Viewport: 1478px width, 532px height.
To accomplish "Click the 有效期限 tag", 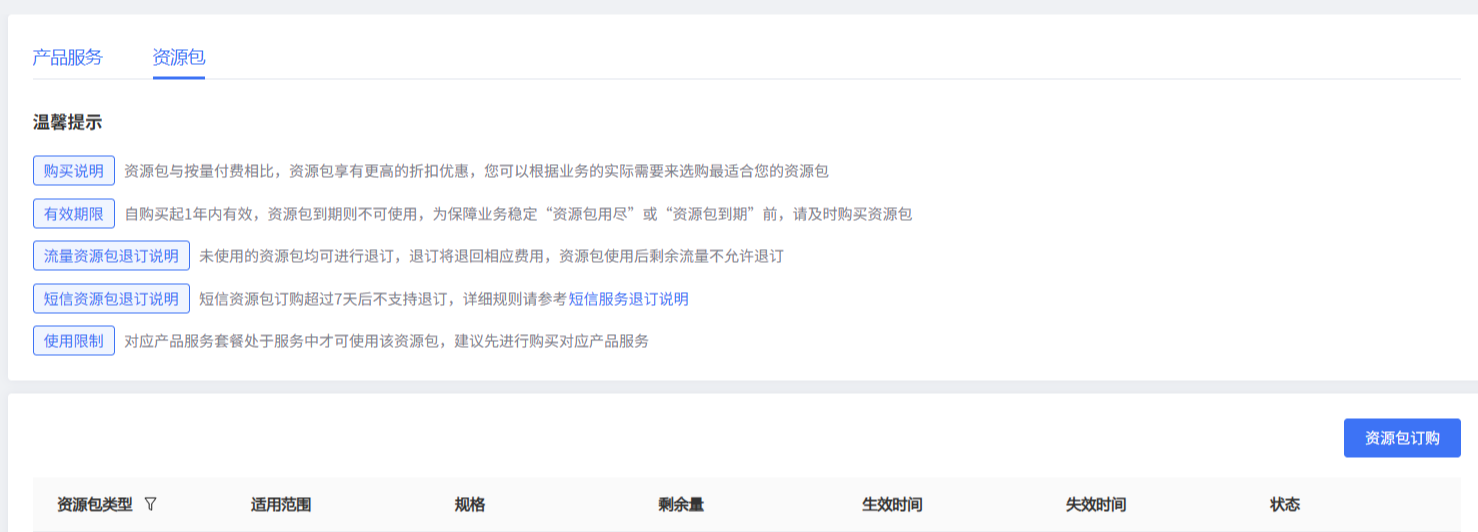I will tap(74, 214).
